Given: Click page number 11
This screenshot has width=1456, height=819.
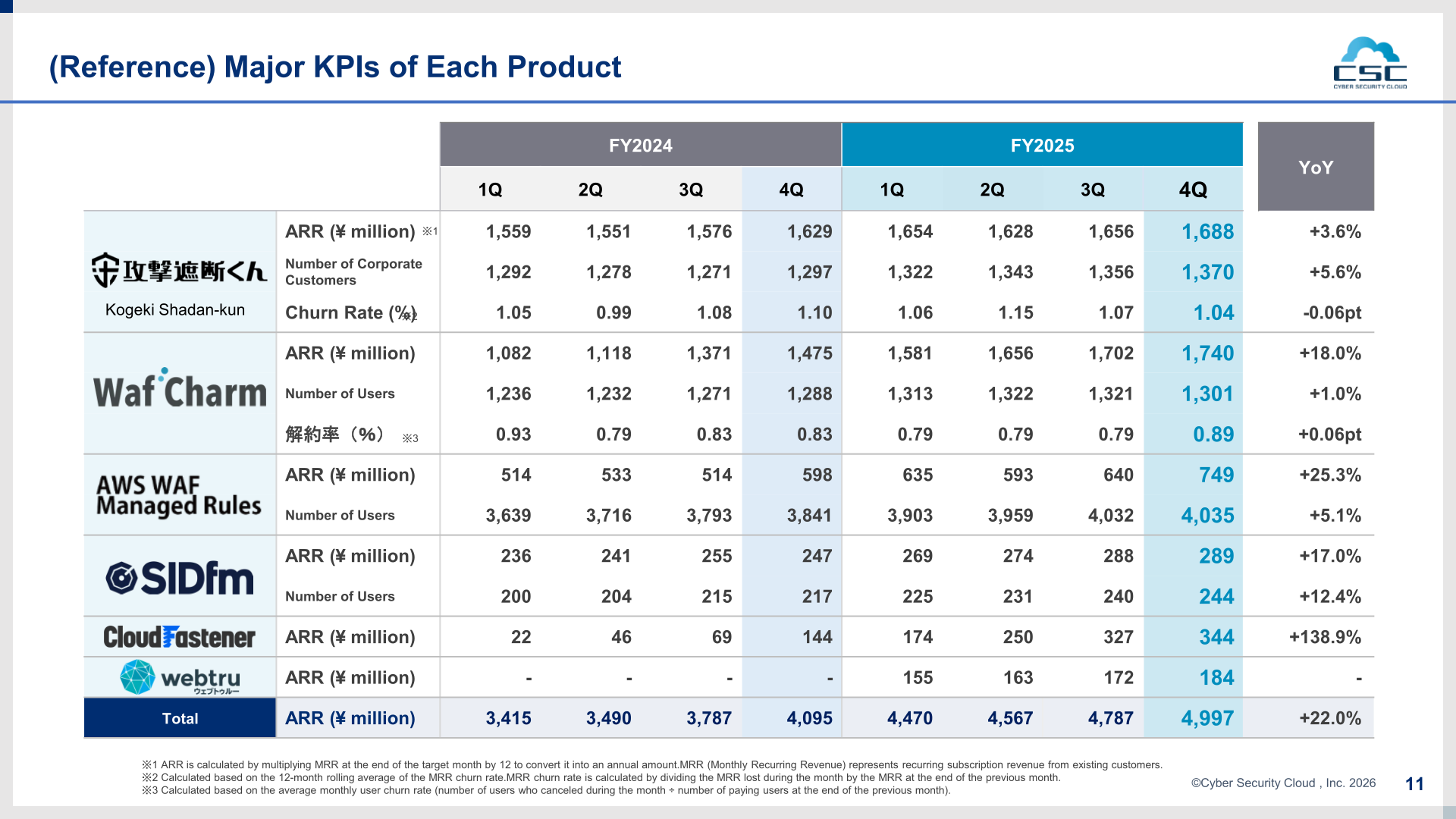Looking at the screenshot, I should coord(1414,783).
